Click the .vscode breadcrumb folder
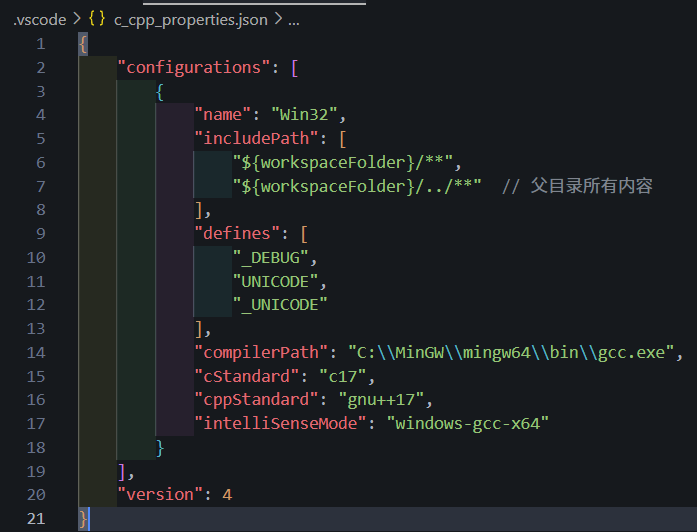697x532 pixels. coord(40,20)
